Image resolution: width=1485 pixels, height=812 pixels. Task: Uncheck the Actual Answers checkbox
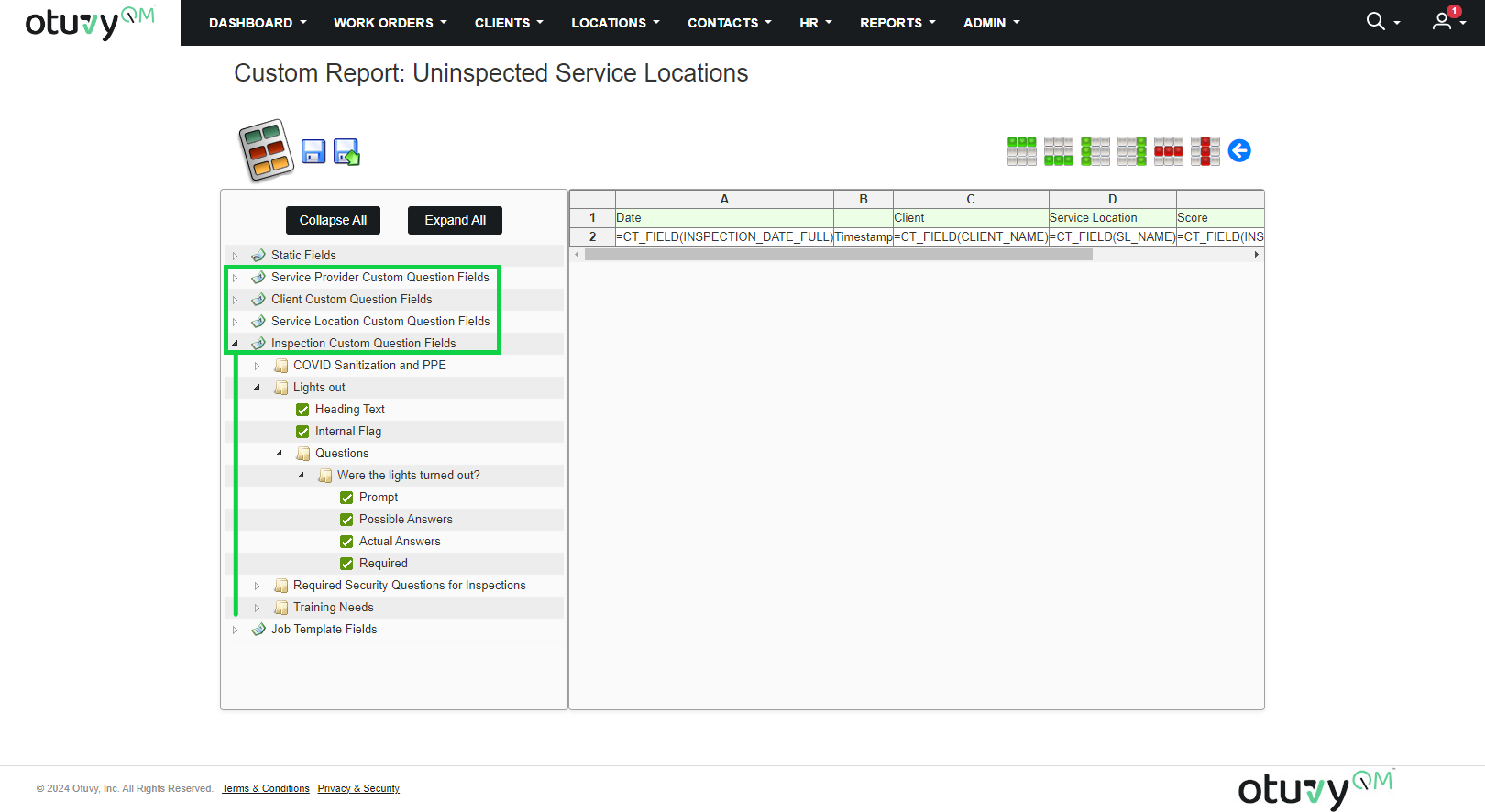coord(346,542)
